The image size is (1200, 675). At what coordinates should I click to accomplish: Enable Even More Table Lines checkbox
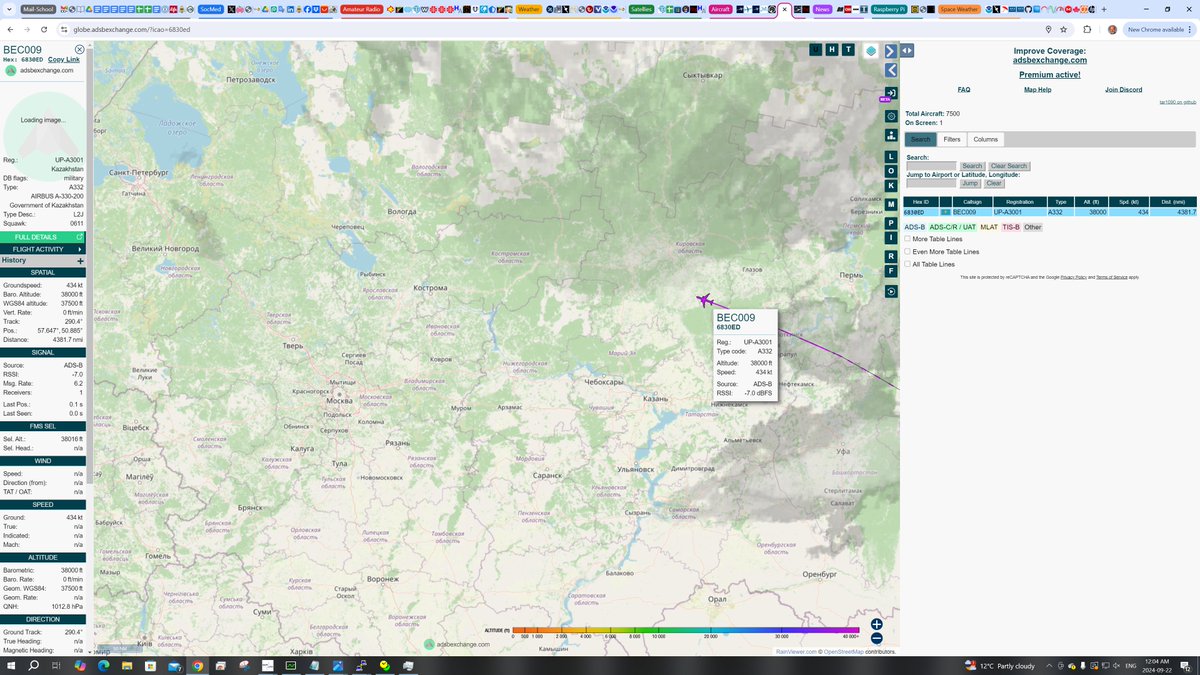pos(908,252)
